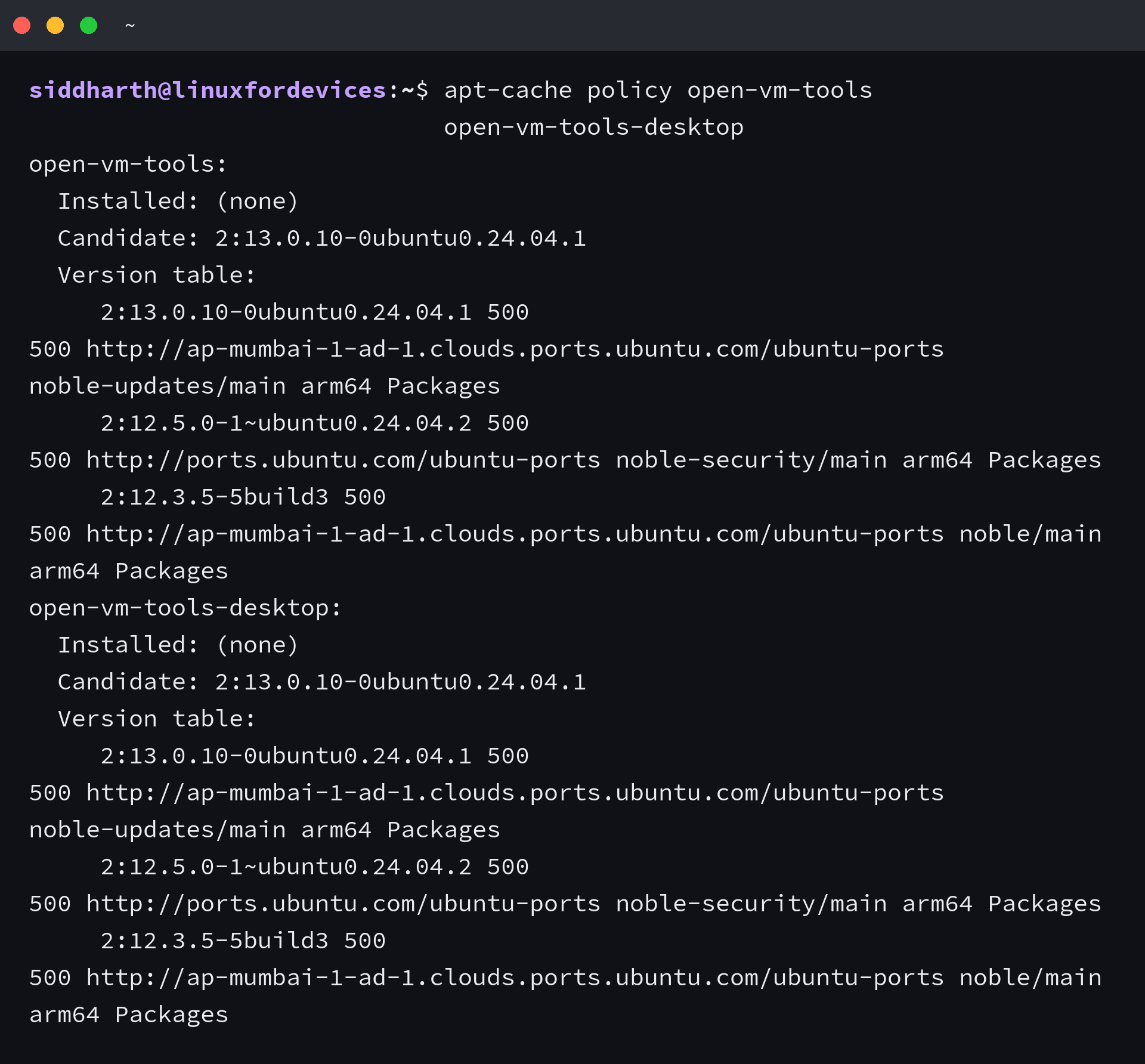Image resolution: width=1145 pixels, height=1064 pixels.
Task: Click the 'open-vm-tools-desktop:' package header line
Action: click(x=185, y=608)
